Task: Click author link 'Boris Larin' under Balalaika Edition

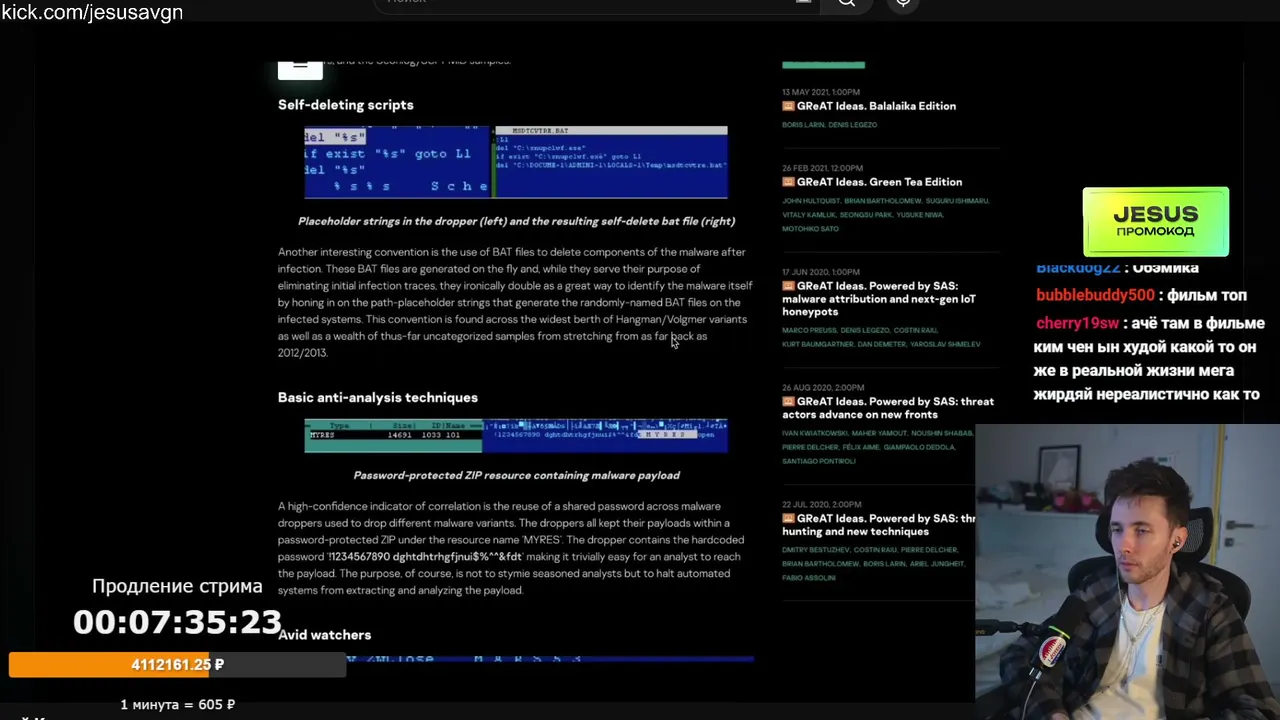Action: (803, 125)
